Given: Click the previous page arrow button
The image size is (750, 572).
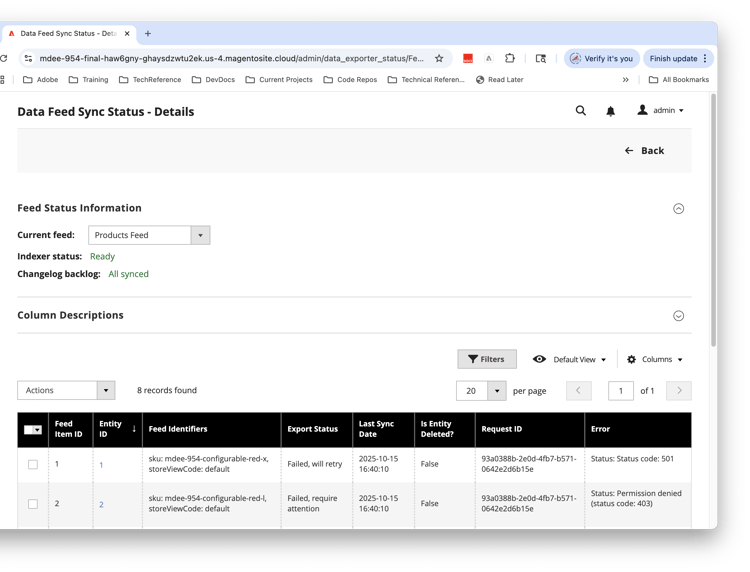Looking at the screenshot, I should click(x=578, y=391).
